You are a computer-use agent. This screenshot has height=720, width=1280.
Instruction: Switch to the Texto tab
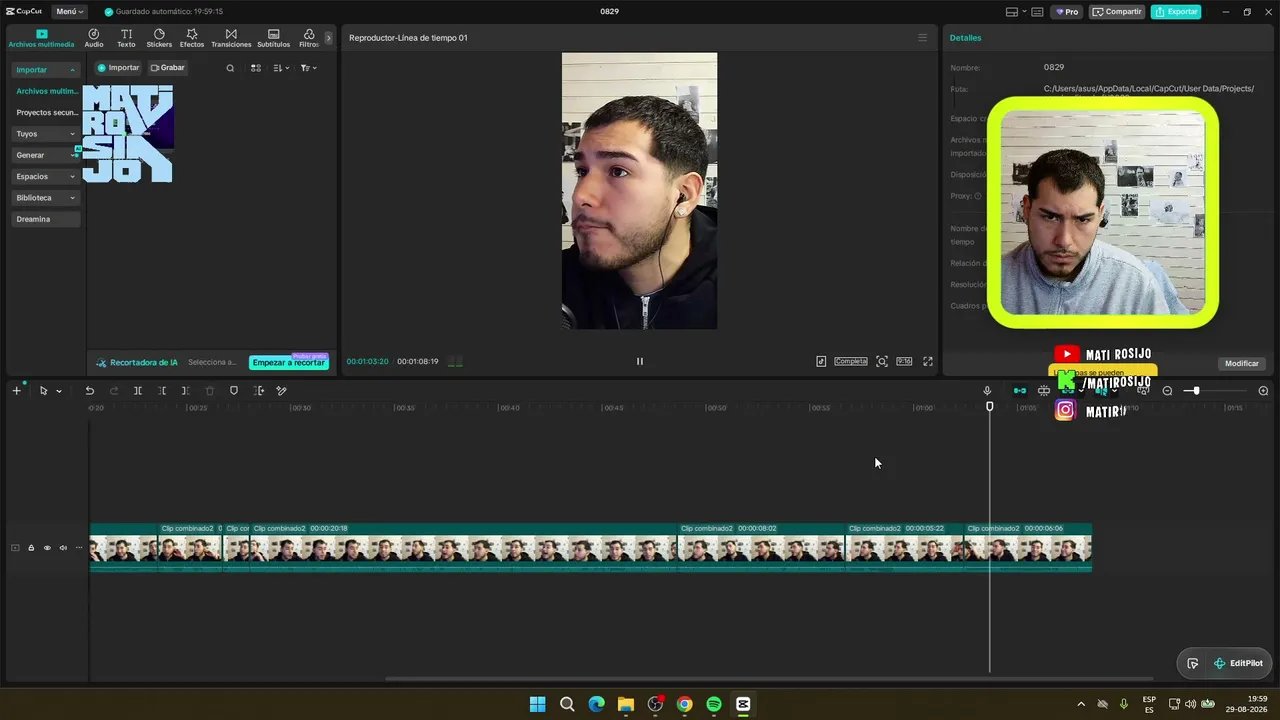126,38
